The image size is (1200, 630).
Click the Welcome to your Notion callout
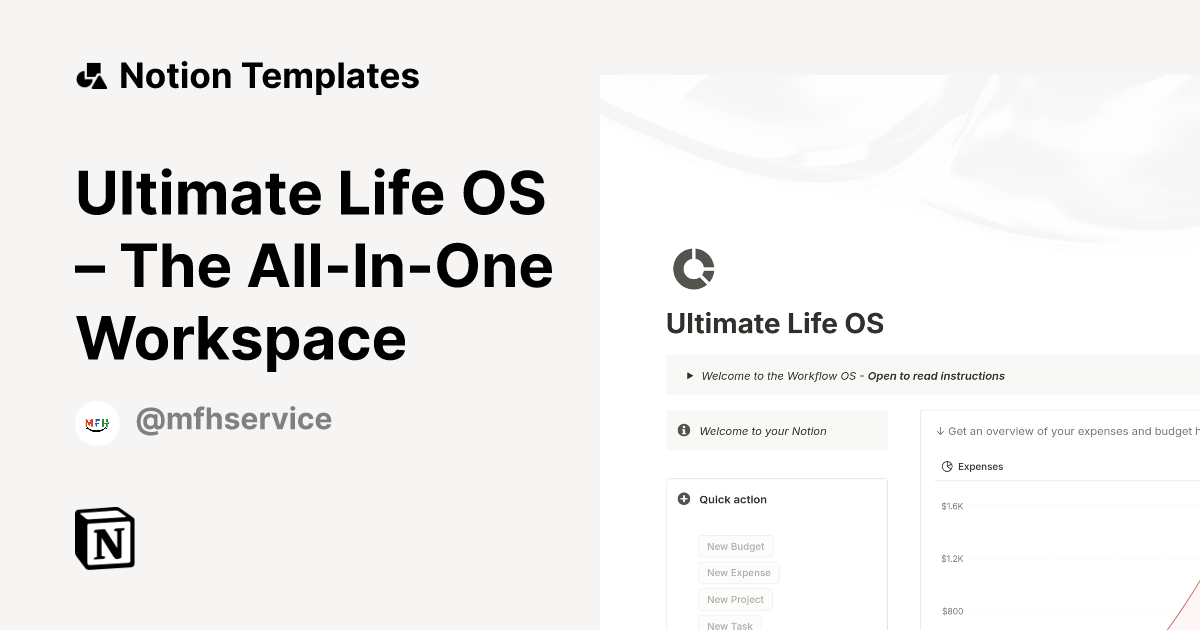pyautogui.click(x=765, y=430)
